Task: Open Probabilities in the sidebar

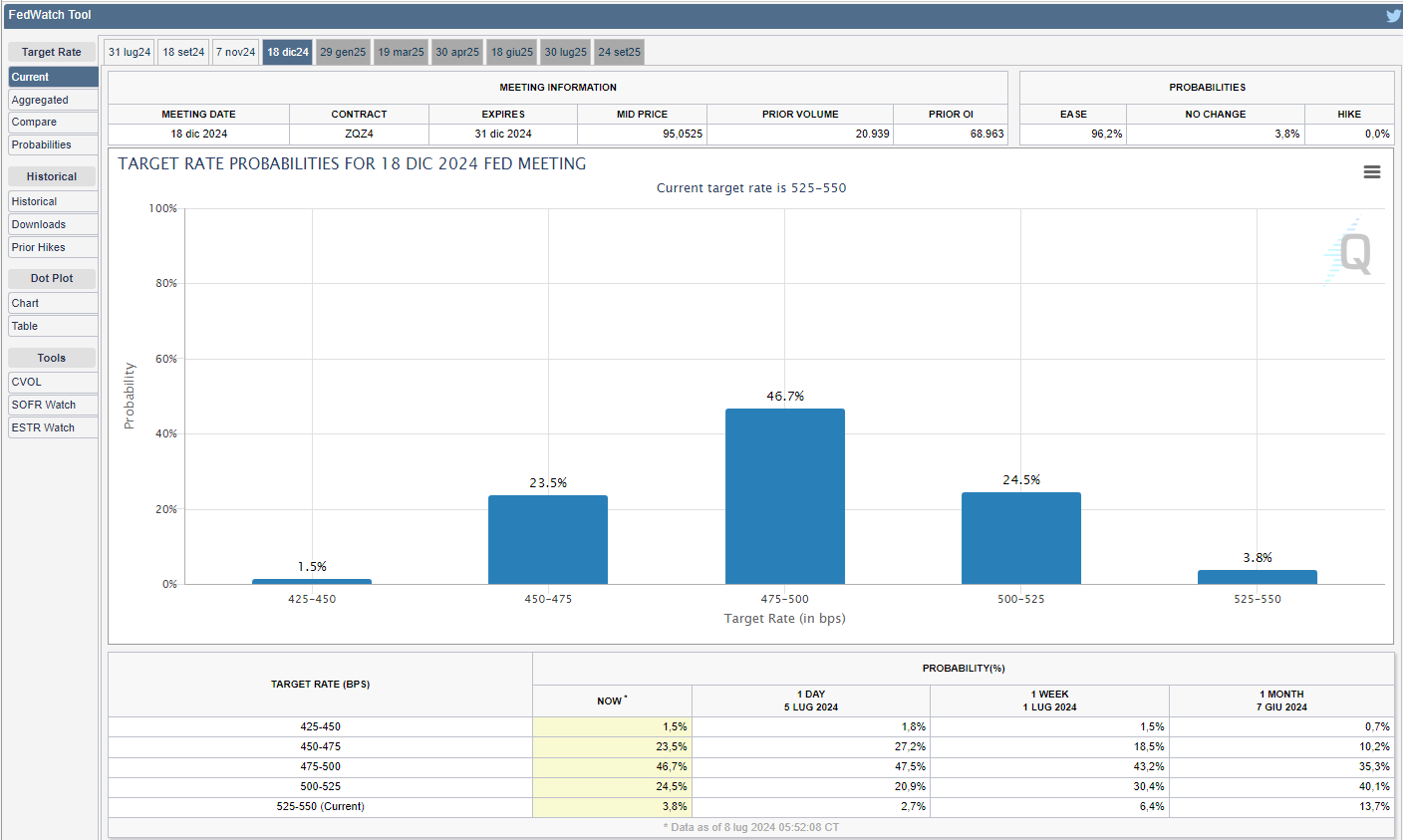Action: [x=53, y=144]
